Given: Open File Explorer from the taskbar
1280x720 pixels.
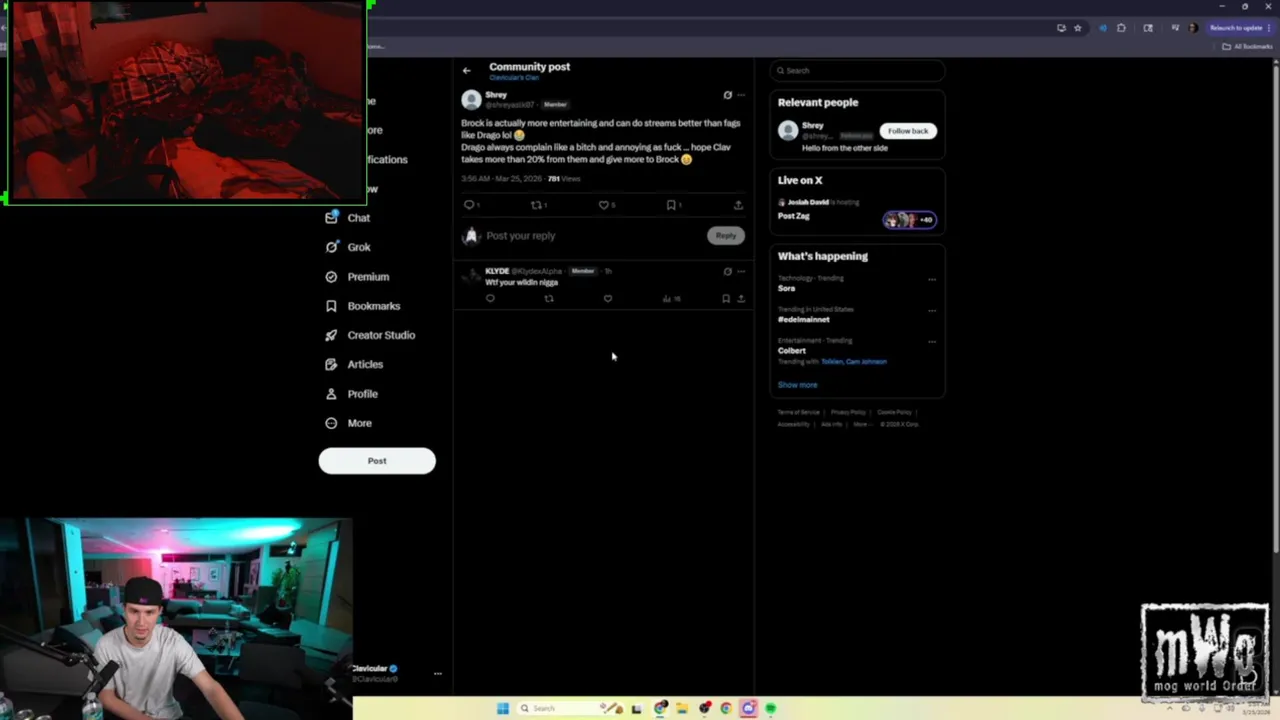Looking at the screenshot, I should (x=682, y=708).
